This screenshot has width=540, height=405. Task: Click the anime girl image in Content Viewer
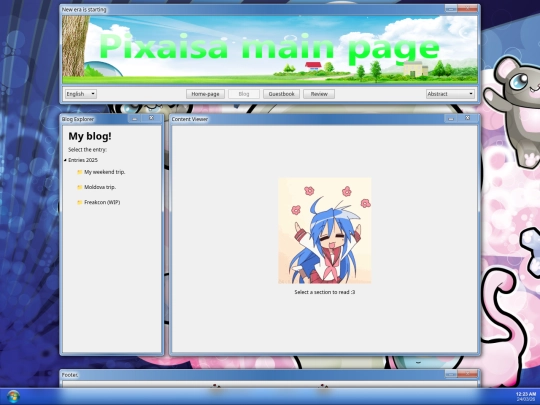pos(325,231)
